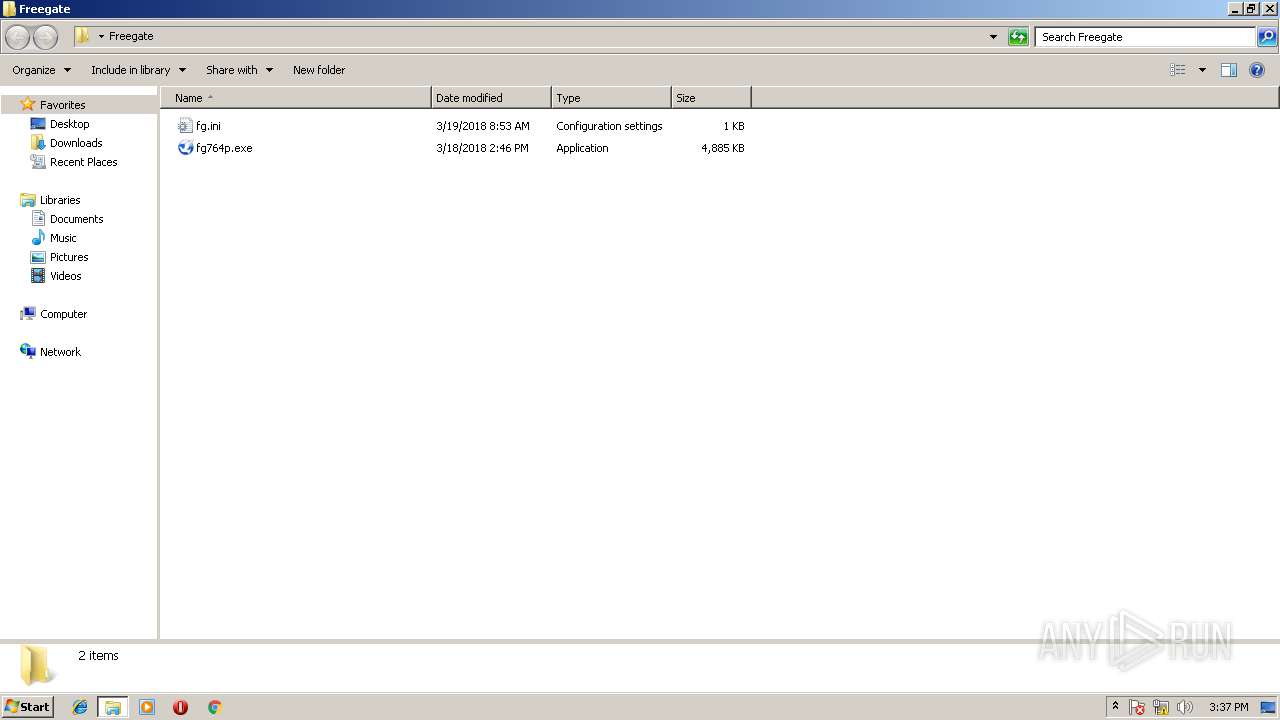Sort by the Type column header
Viewport: 1280px width, 720px height.
pyautogui.click(x=611, y=98)
